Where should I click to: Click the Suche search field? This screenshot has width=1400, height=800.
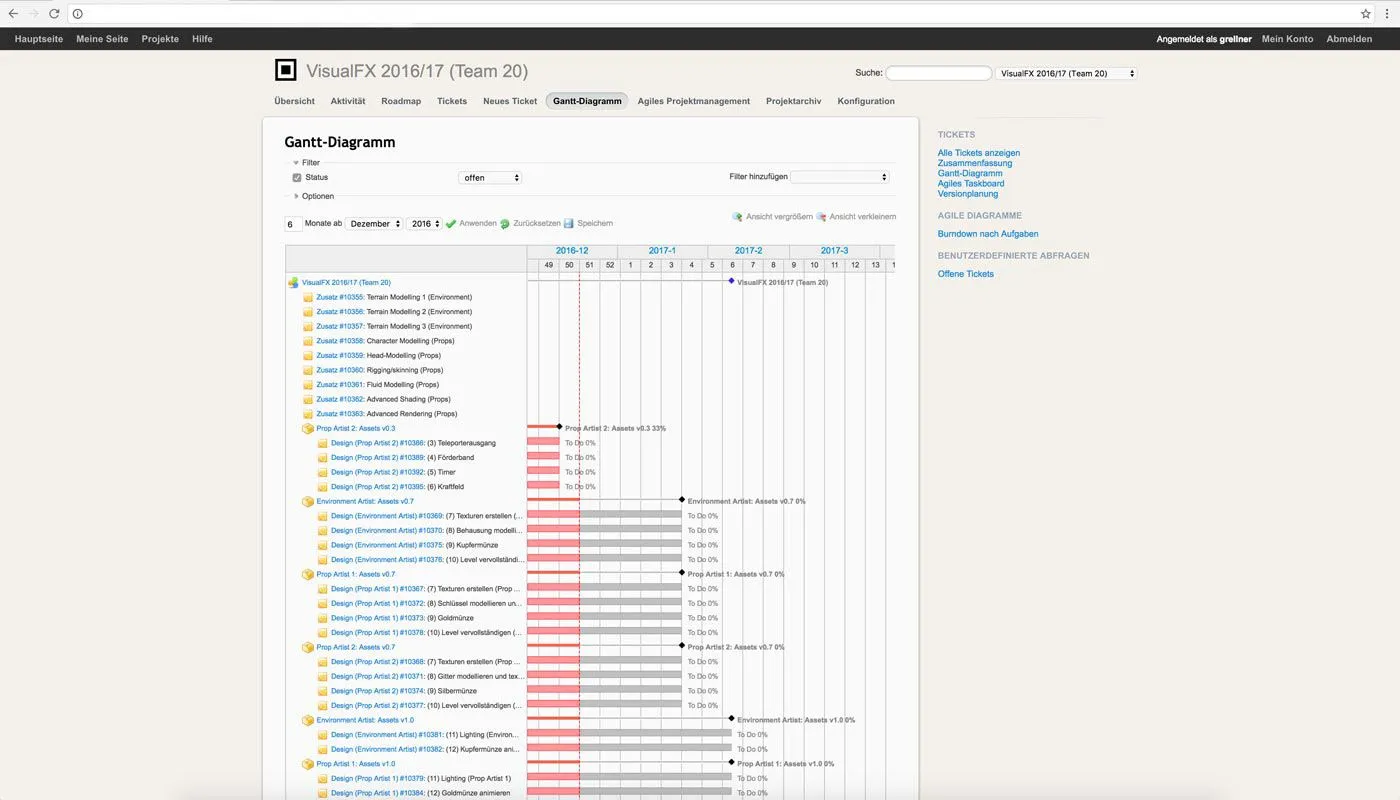(938, 74)
